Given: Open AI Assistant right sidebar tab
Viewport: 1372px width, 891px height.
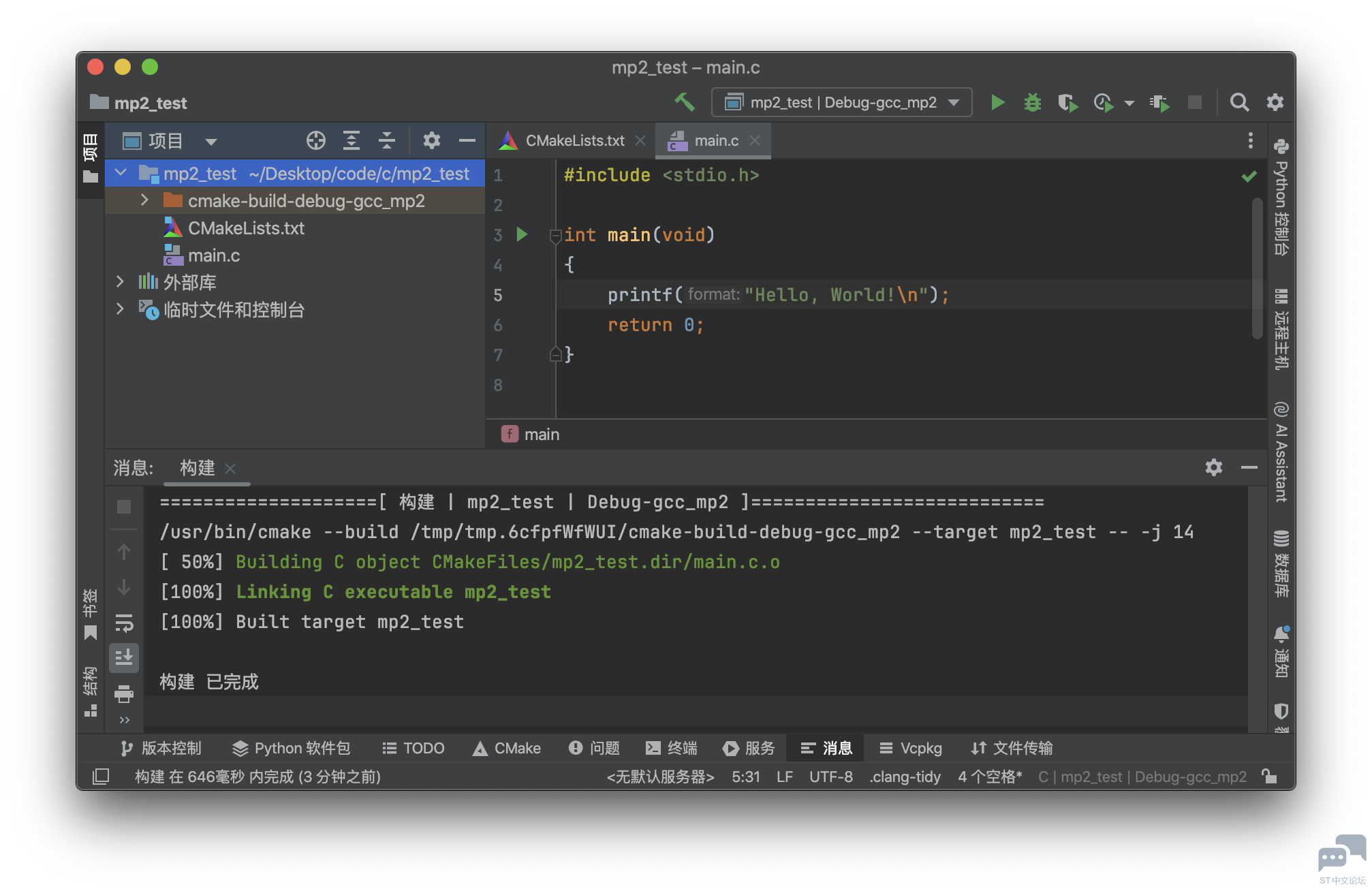Looking at the screenshot, I should click(1281, 452).
